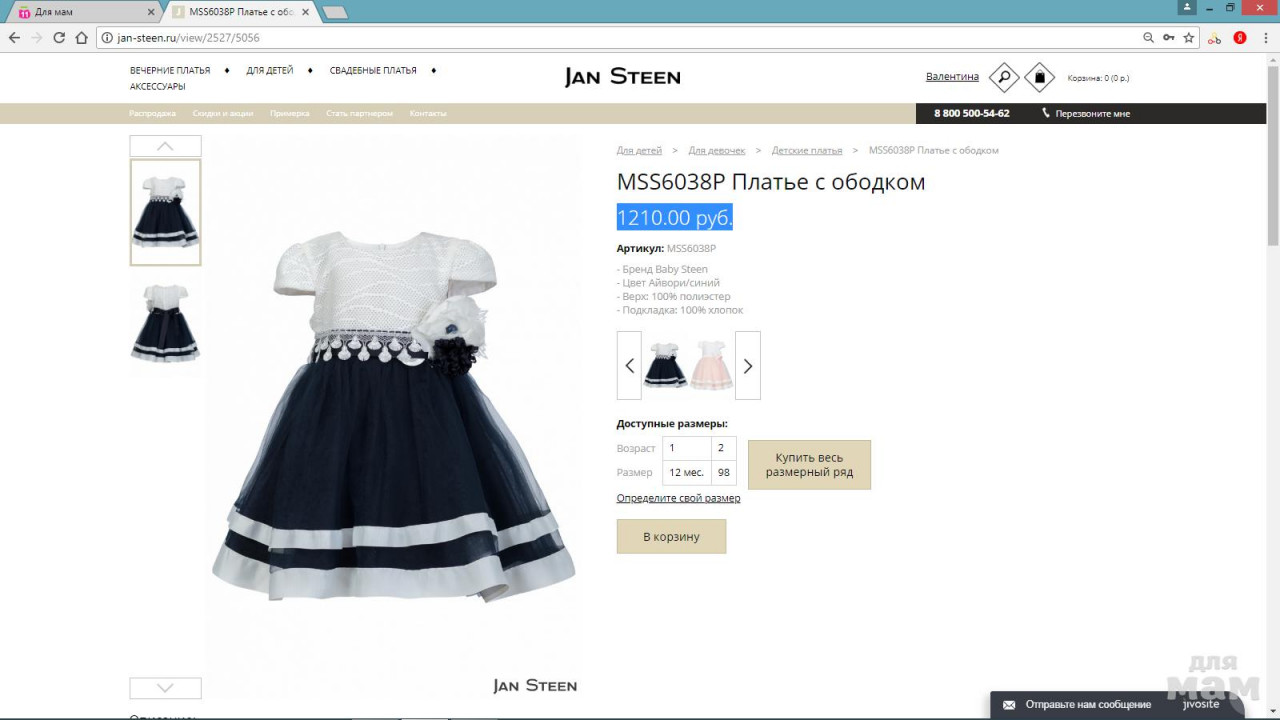Click the browser back arrow
1280x720 pixels.
(x=14, y=38)
